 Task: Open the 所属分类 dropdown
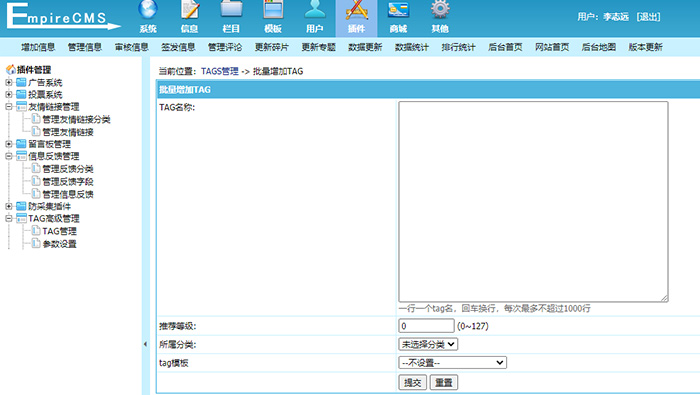pyautogui.click(x=428, y=344)
